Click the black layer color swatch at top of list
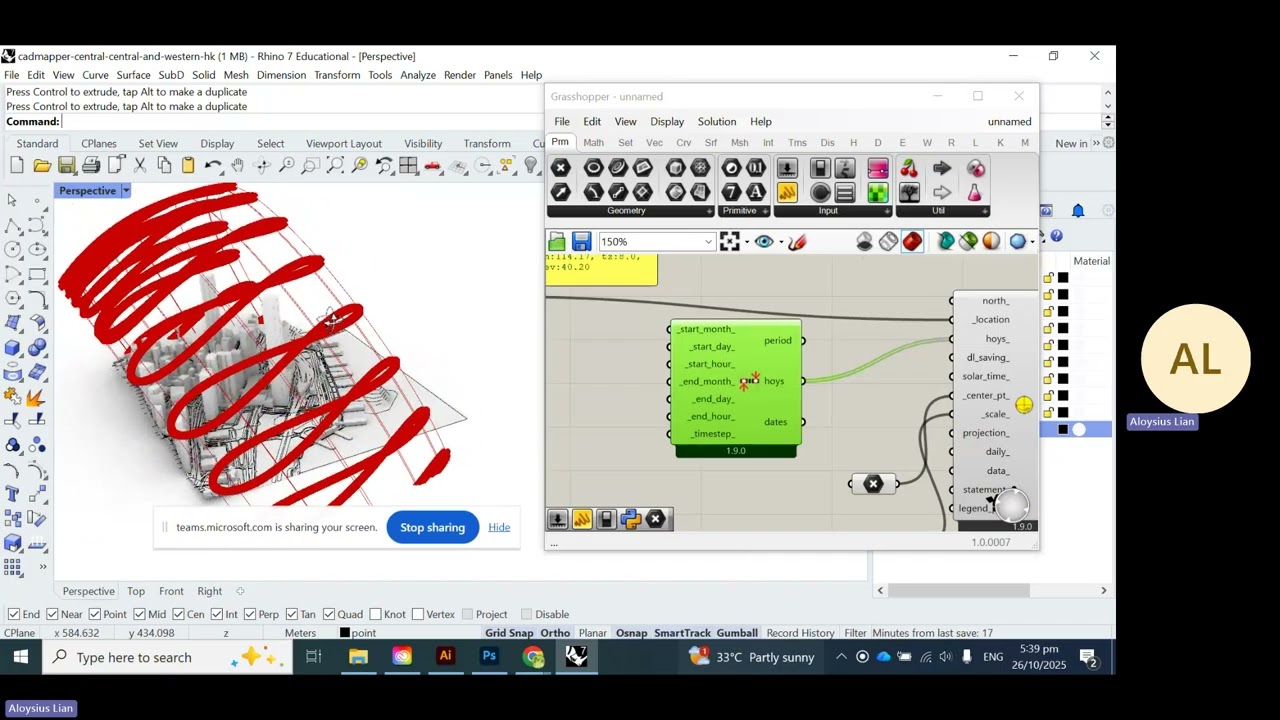 click(1063, 277)
